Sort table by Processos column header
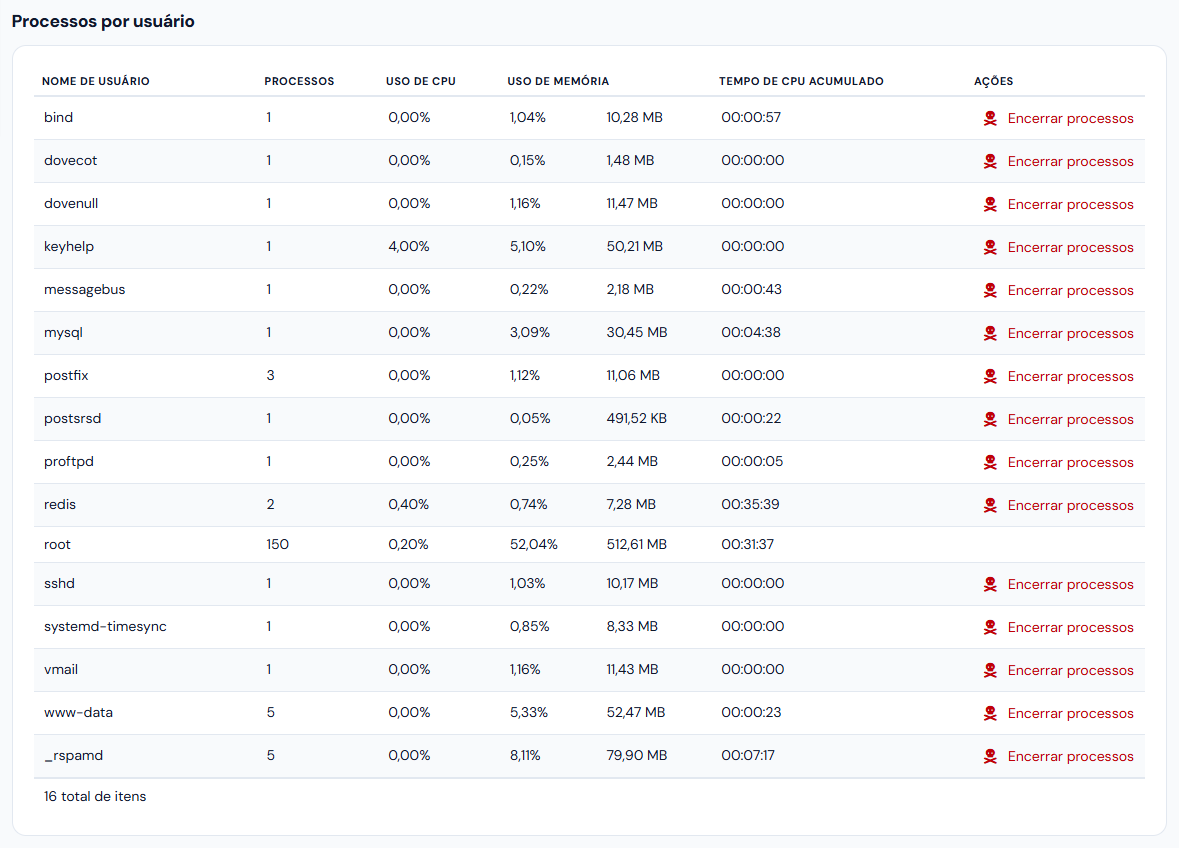 click(x=299, y=81)
